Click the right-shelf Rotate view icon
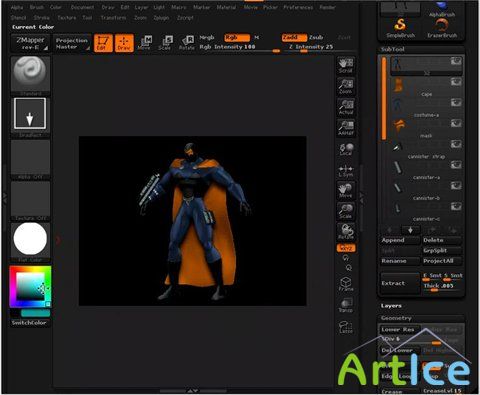 point(346,232)
